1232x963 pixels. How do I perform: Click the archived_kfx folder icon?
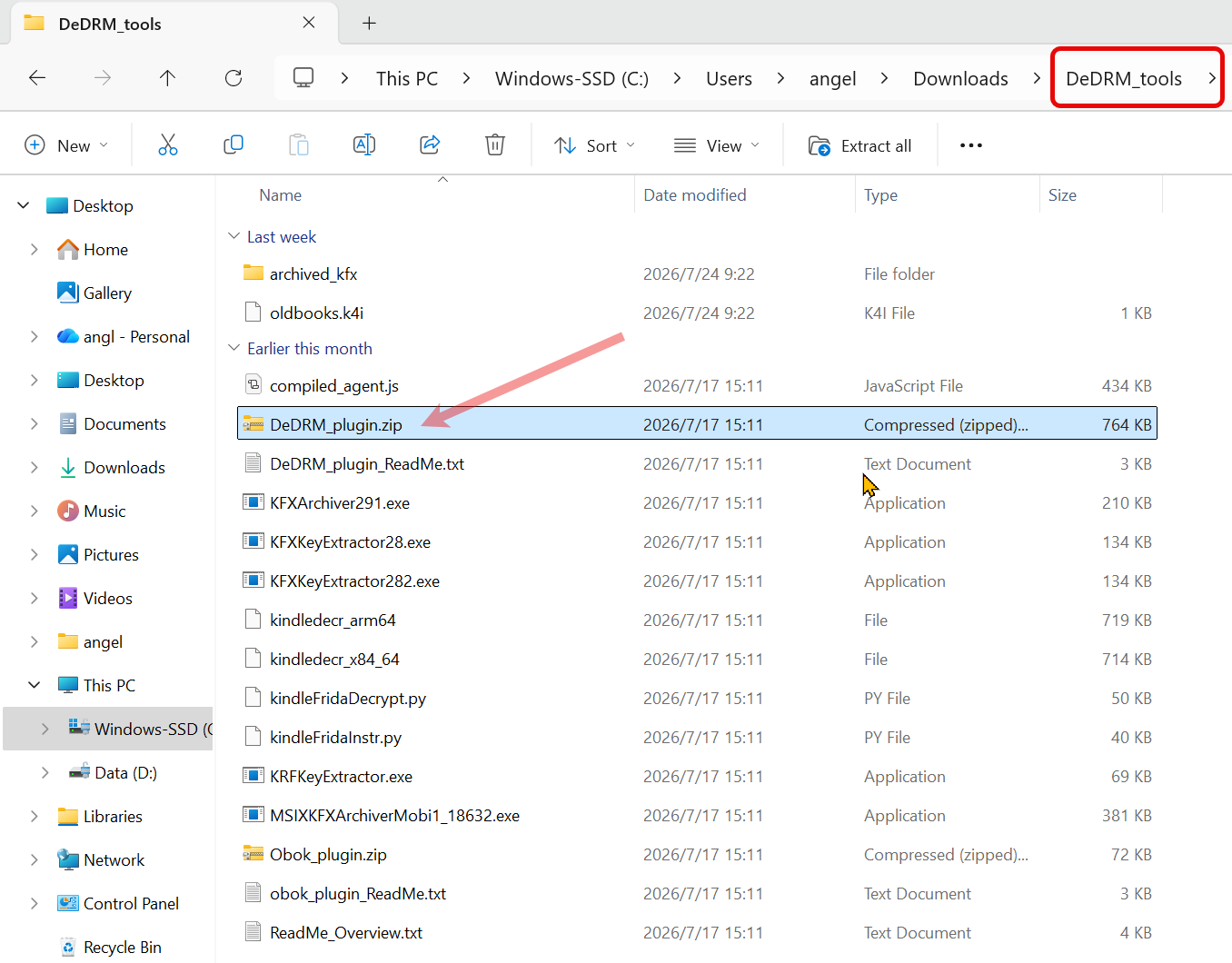point(253,273)
